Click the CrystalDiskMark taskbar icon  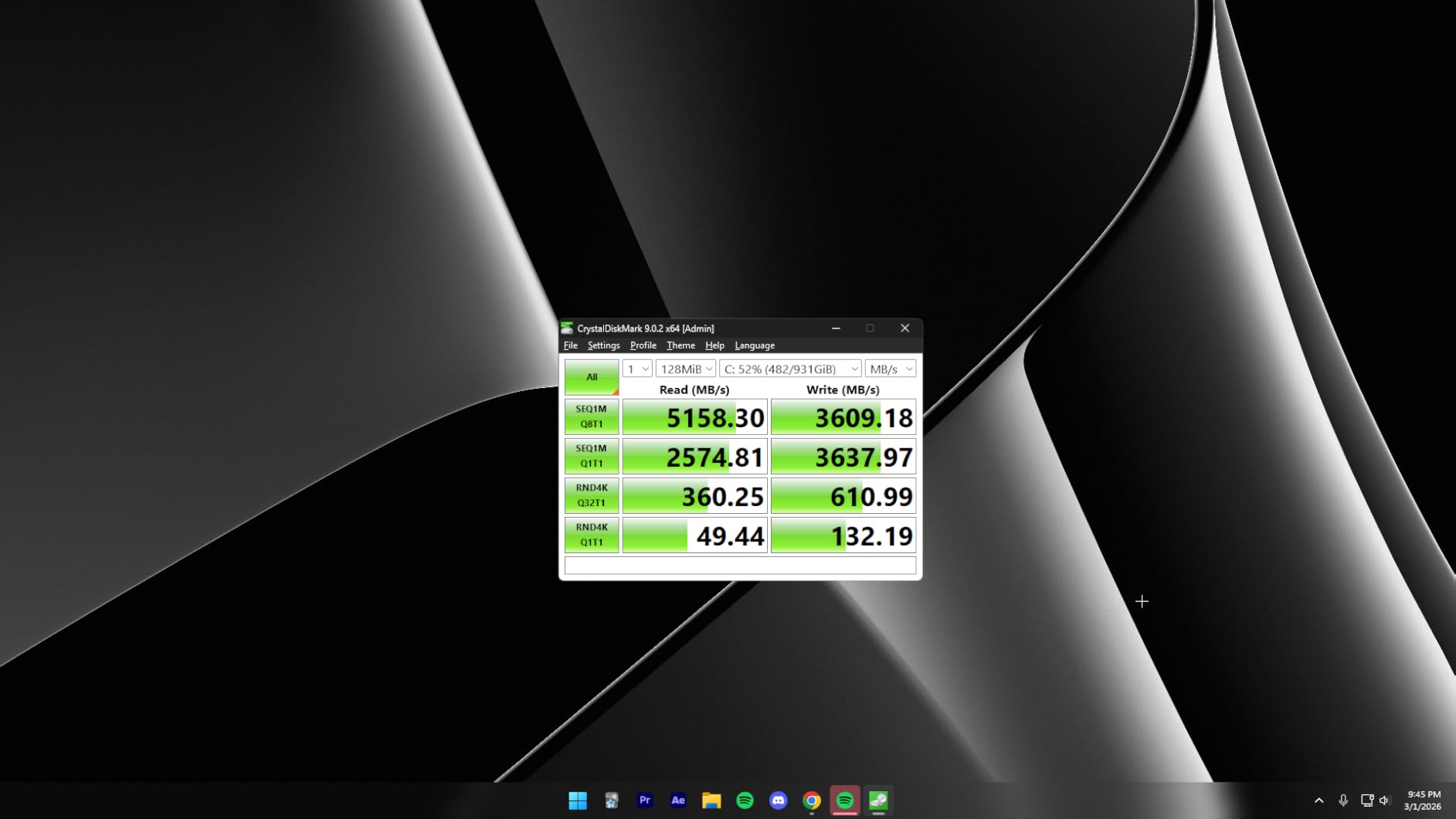(878, 800)
